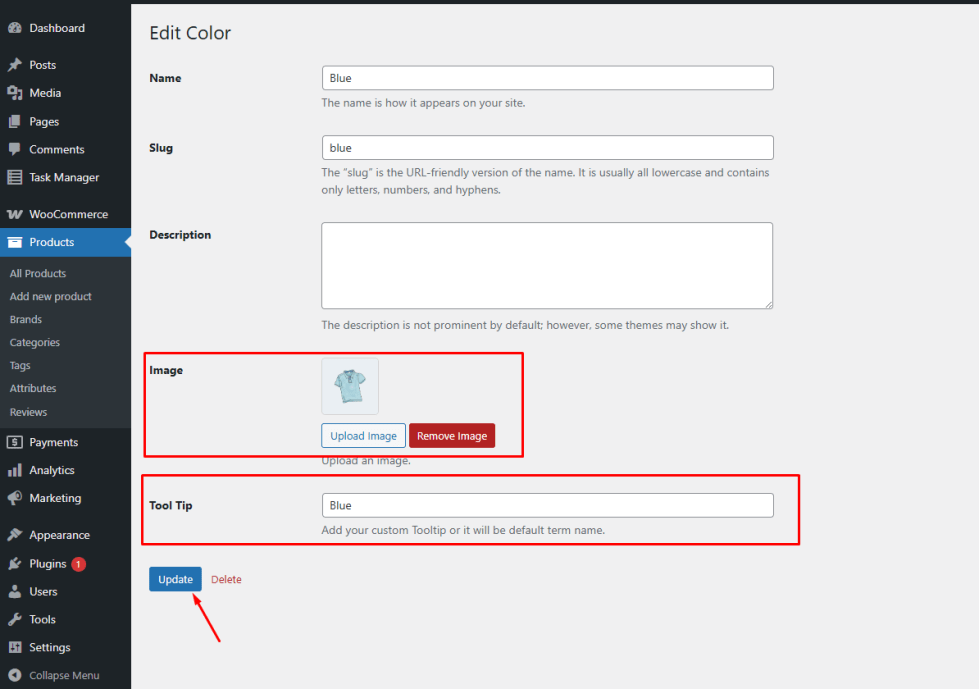Open the Reviews submenu link
The height and width of the screenshot is (689, 979).
[x=28, y=412]
